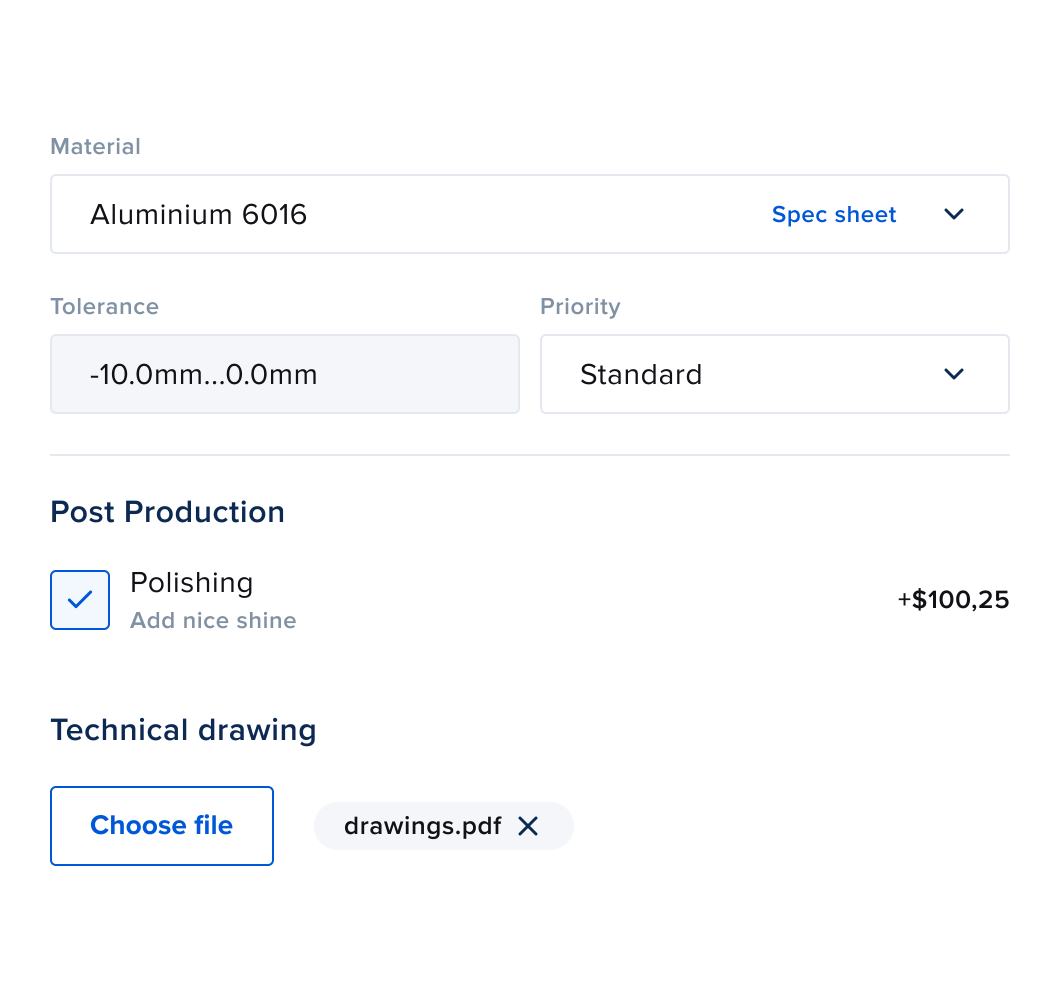Click the Tolerance field label
The height and width of the screenshot is (1000, 1060).
pos(104,306)
